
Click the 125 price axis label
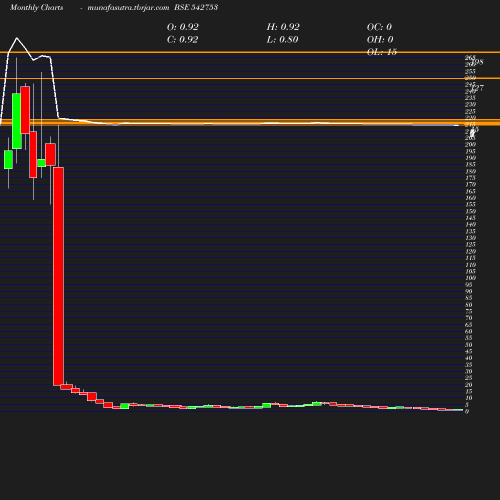(x=470, y=244)
